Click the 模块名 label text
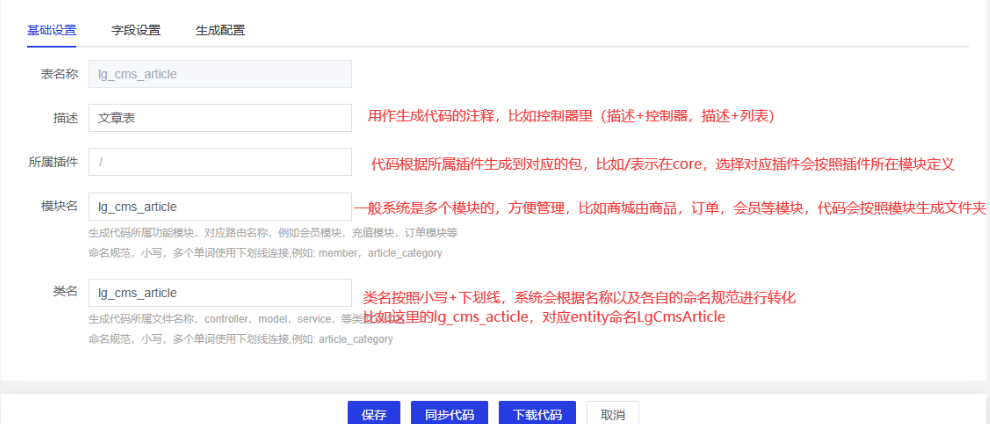The width and height of the screenshot is (990, 424). click(x=59, y=207)
